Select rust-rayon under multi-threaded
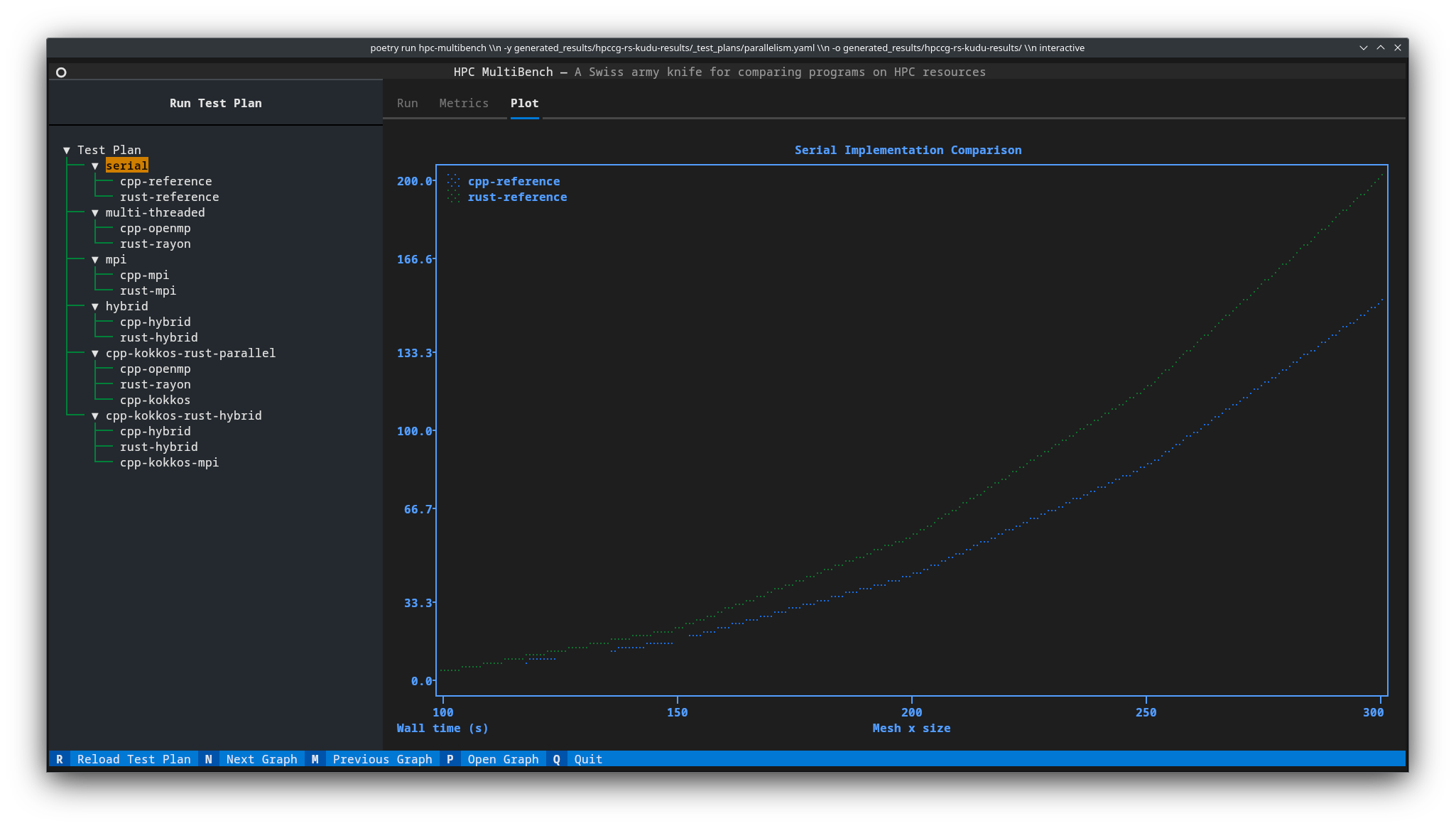The height and width of the screenshot is (828, 1456). (156, 244)
